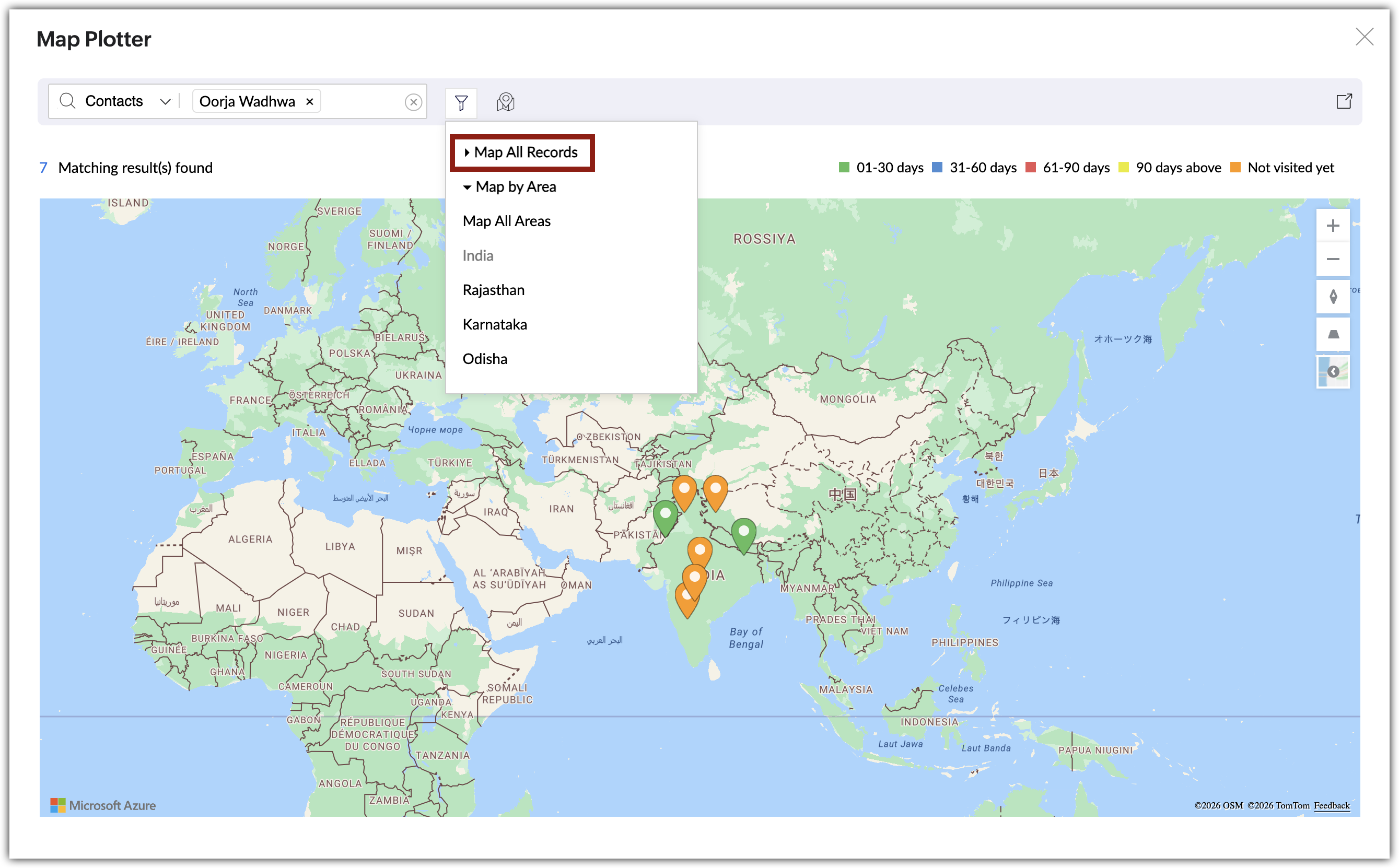This screenshot has height=868, width=1399.
Task: Zoom in on the map
Action: pyautogui.click(x=1333, y=226)
